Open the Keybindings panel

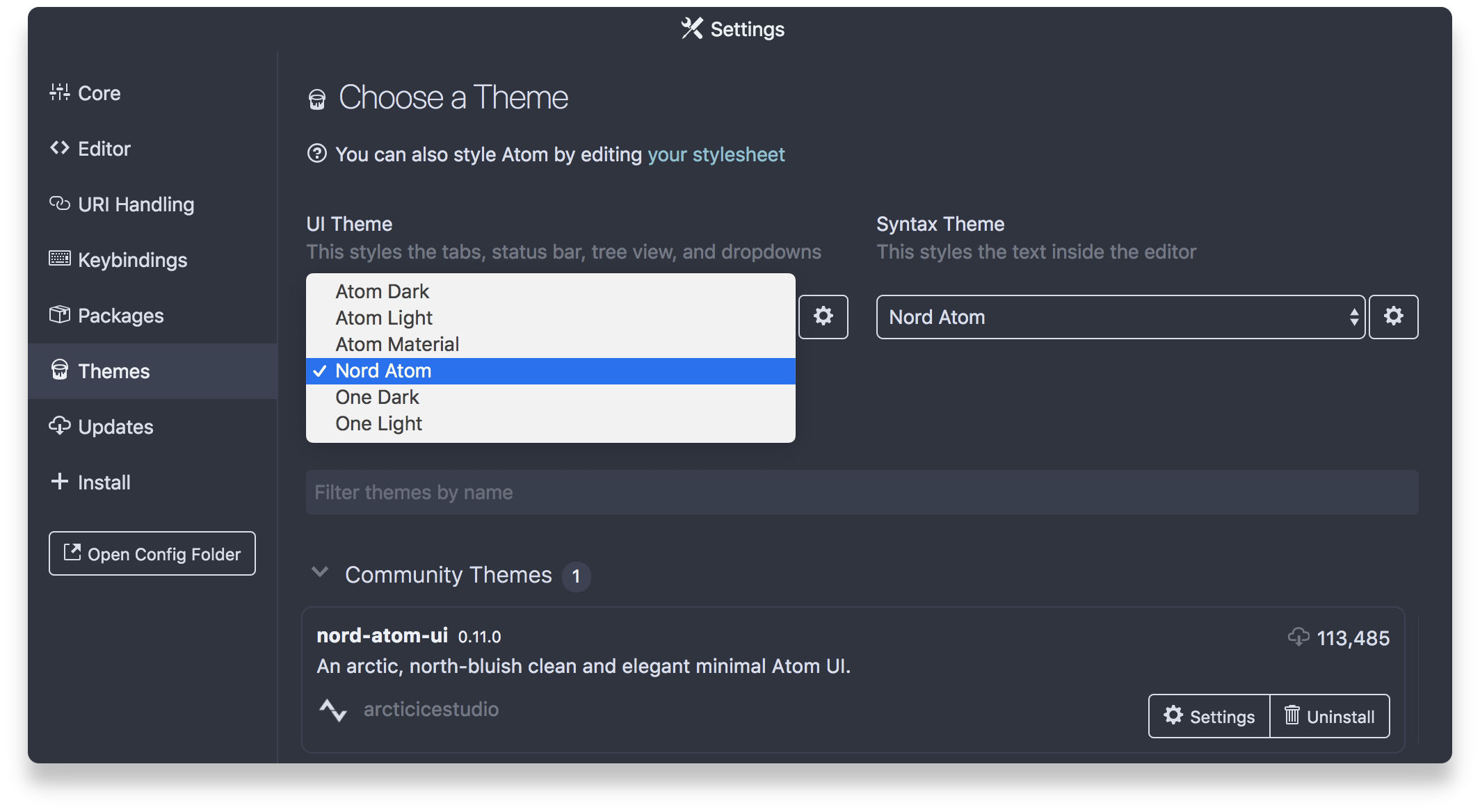click(x=132, y=260)
